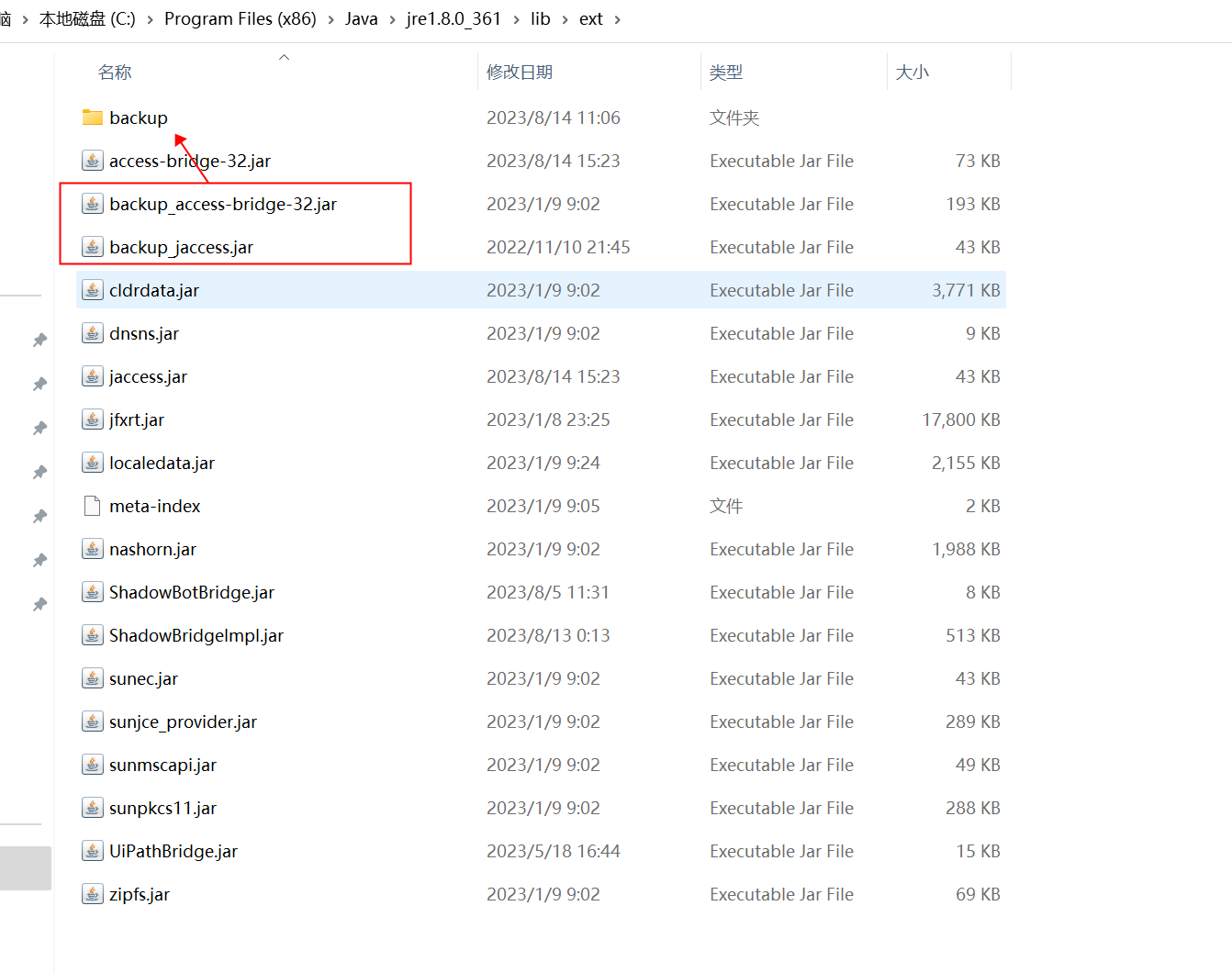
Task: Expand the chevron after lib breadcrumb
Action: pos(565,19)
